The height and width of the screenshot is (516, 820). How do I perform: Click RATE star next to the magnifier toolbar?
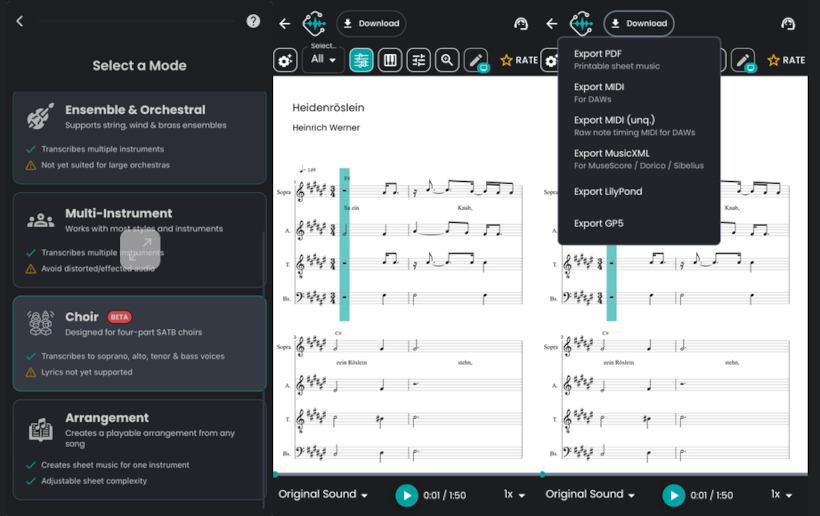[x=519, y=60]
